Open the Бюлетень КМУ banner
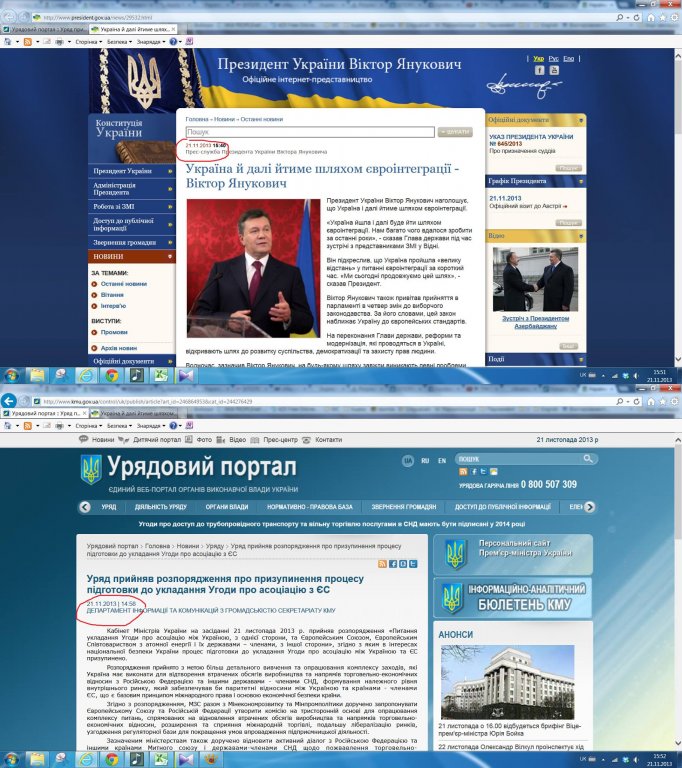682x768 pixels. 513,598
